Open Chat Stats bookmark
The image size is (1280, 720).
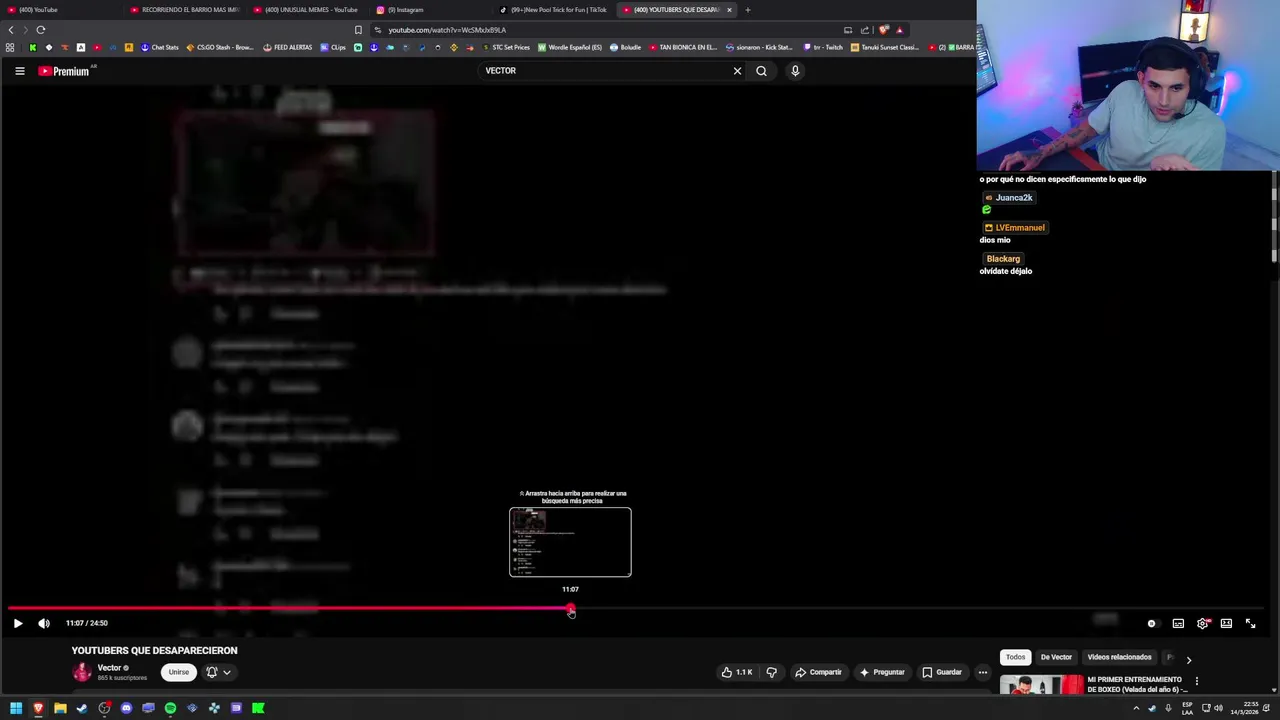(x=160, y=47)
